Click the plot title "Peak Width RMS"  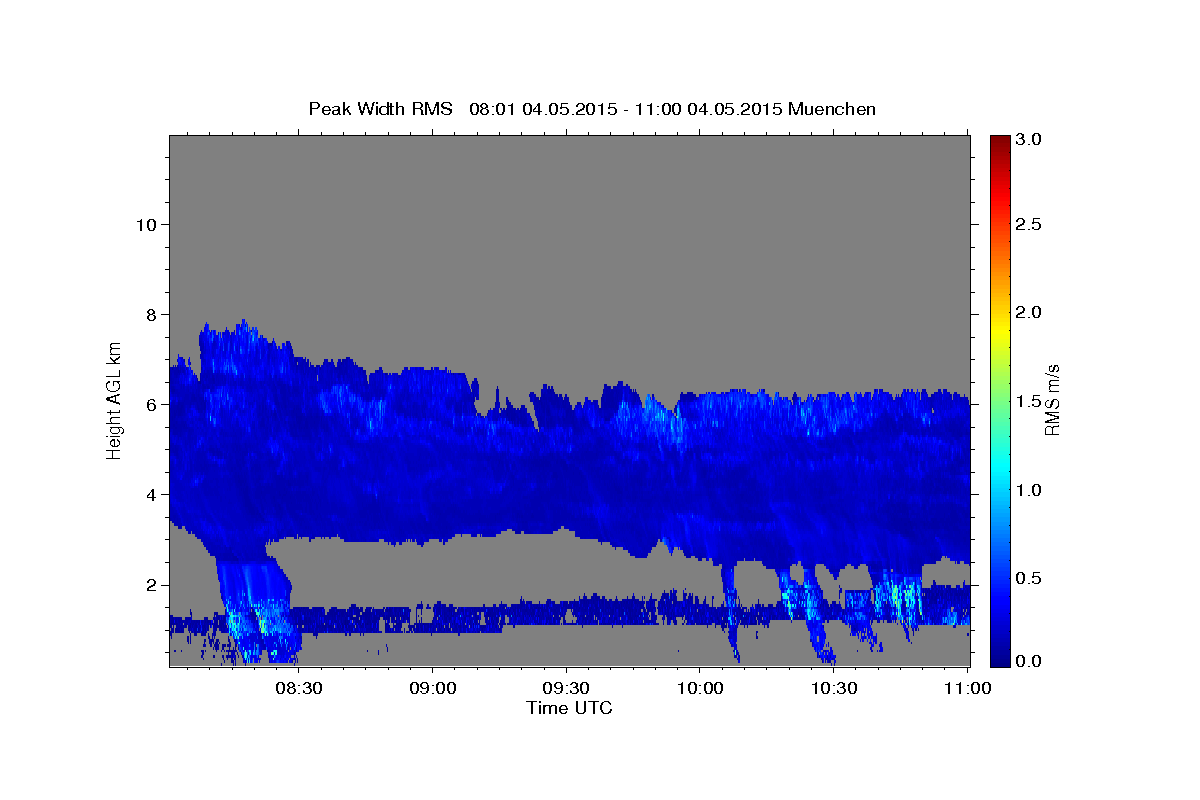point(380,108)
